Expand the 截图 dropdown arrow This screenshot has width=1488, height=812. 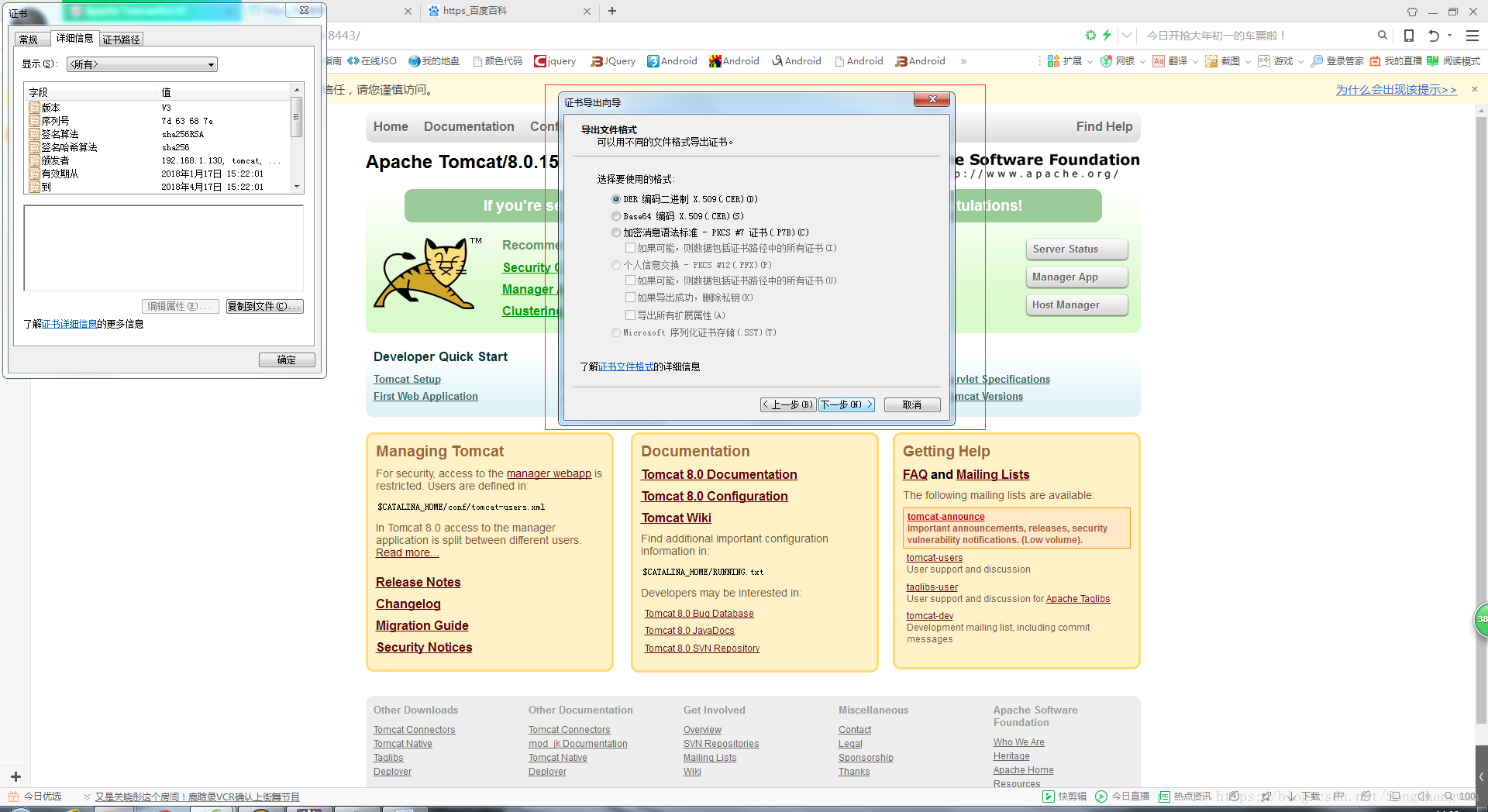point(1248,62)
